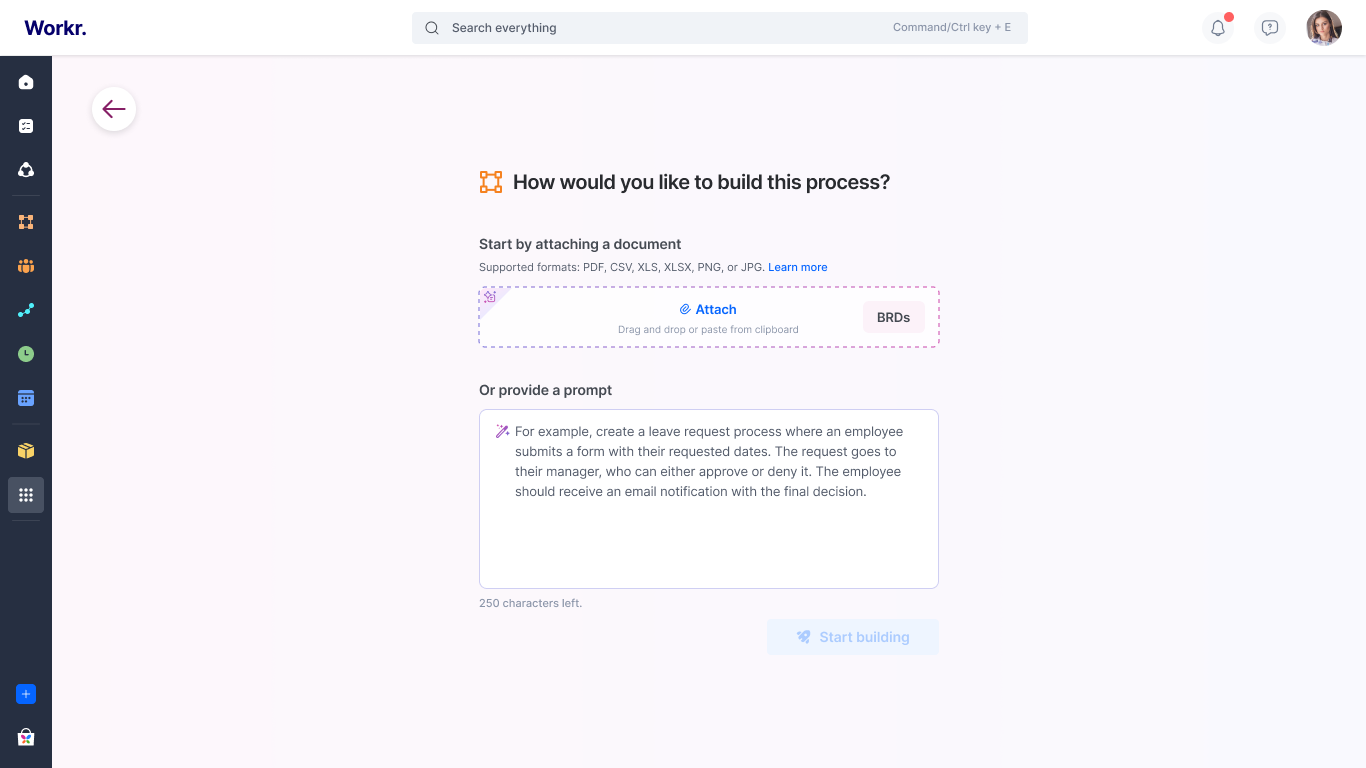Viewport: 1366px width, 768px height.
Task: Open the analytics graph sidebar icon
Action: point(26,310)
